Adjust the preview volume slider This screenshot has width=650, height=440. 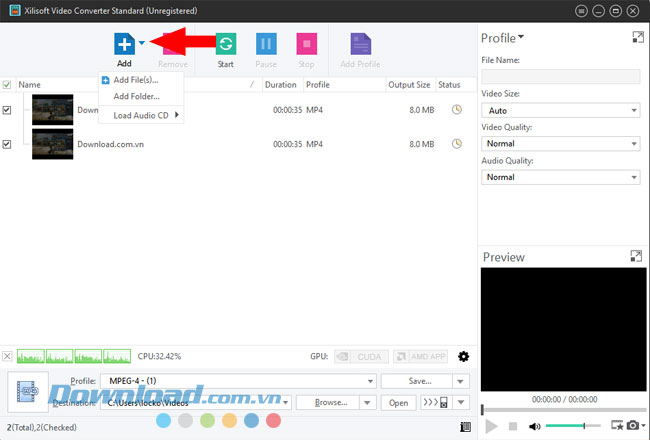pos(573,425)
